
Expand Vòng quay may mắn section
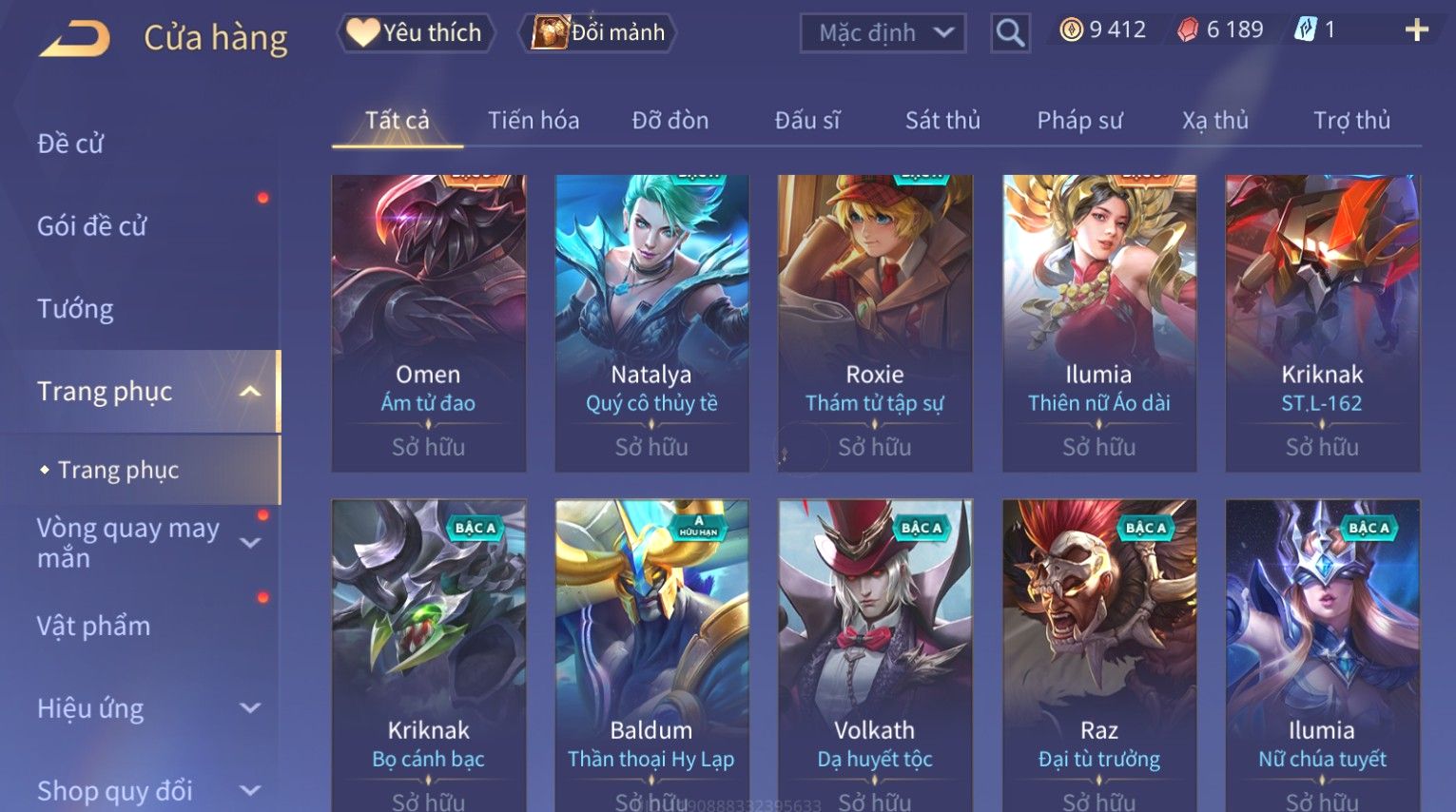(250, 543)
